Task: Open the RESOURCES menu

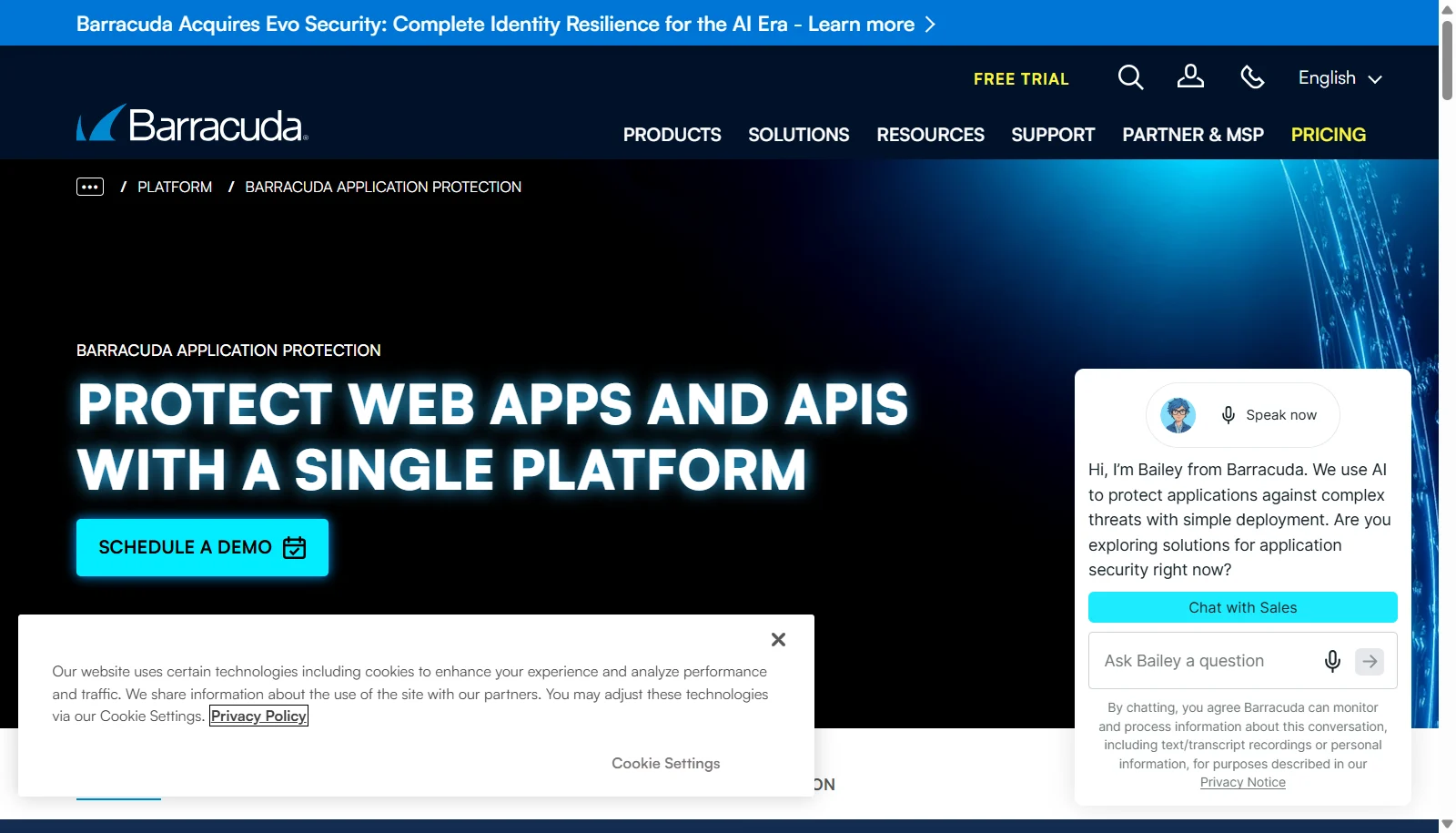Action: (930, 135)
